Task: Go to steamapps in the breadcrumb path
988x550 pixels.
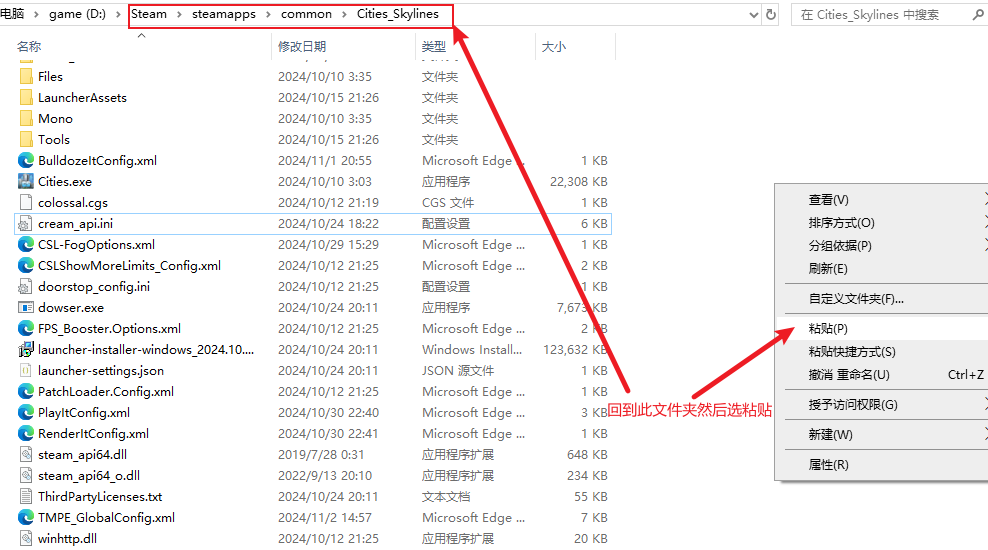Action: point(224,14)
